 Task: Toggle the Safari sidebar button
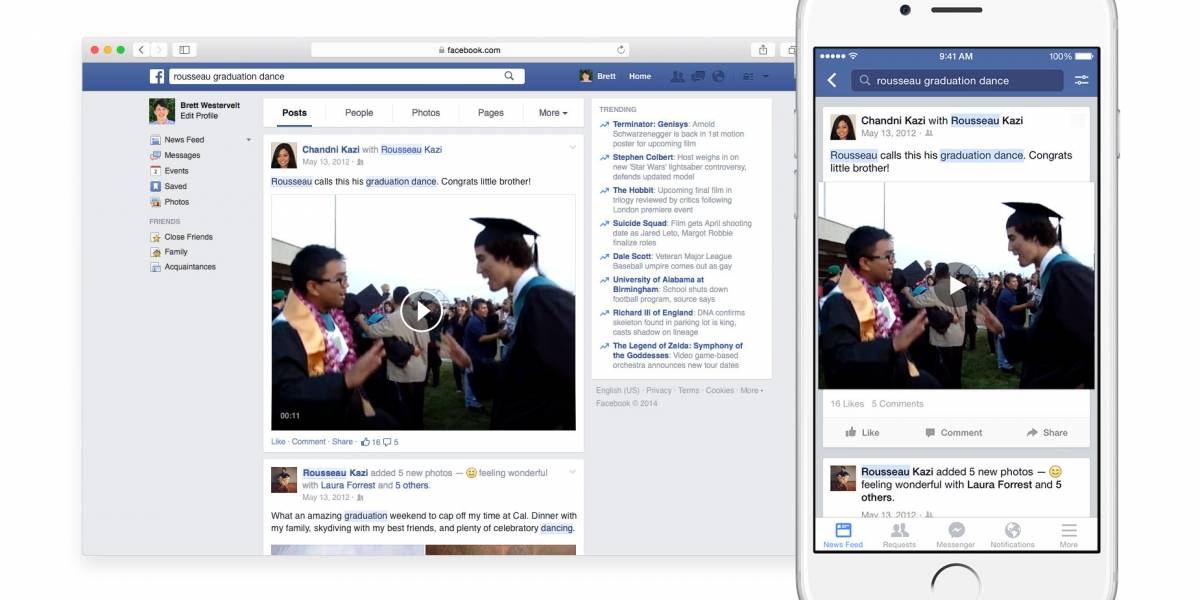click(184, 50)
